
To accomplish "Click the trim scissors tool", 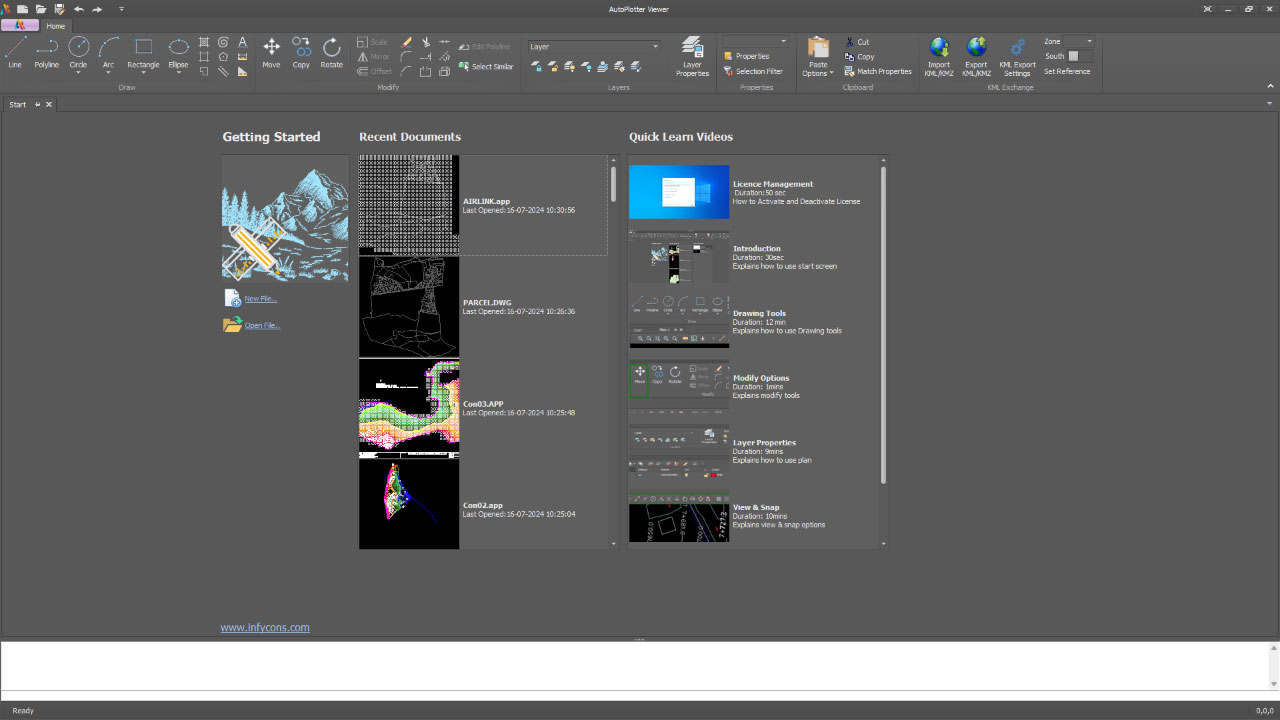I will (426, 43).
